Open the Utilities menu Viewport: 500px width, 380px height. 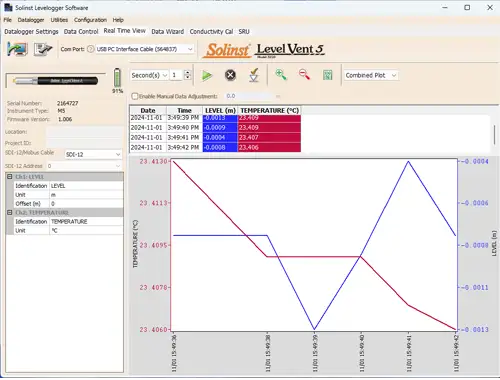(x=59, y=20)
